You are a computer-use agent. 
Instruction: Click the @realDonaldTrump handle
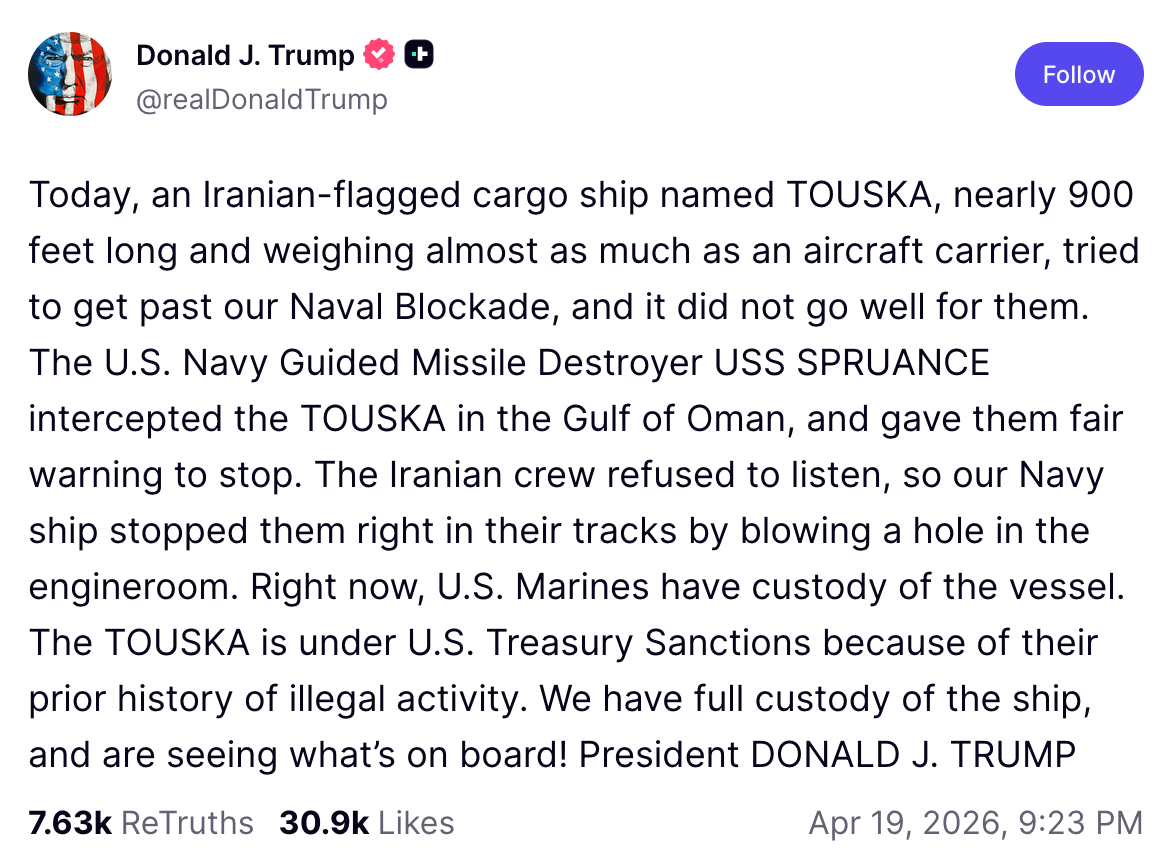261,100
